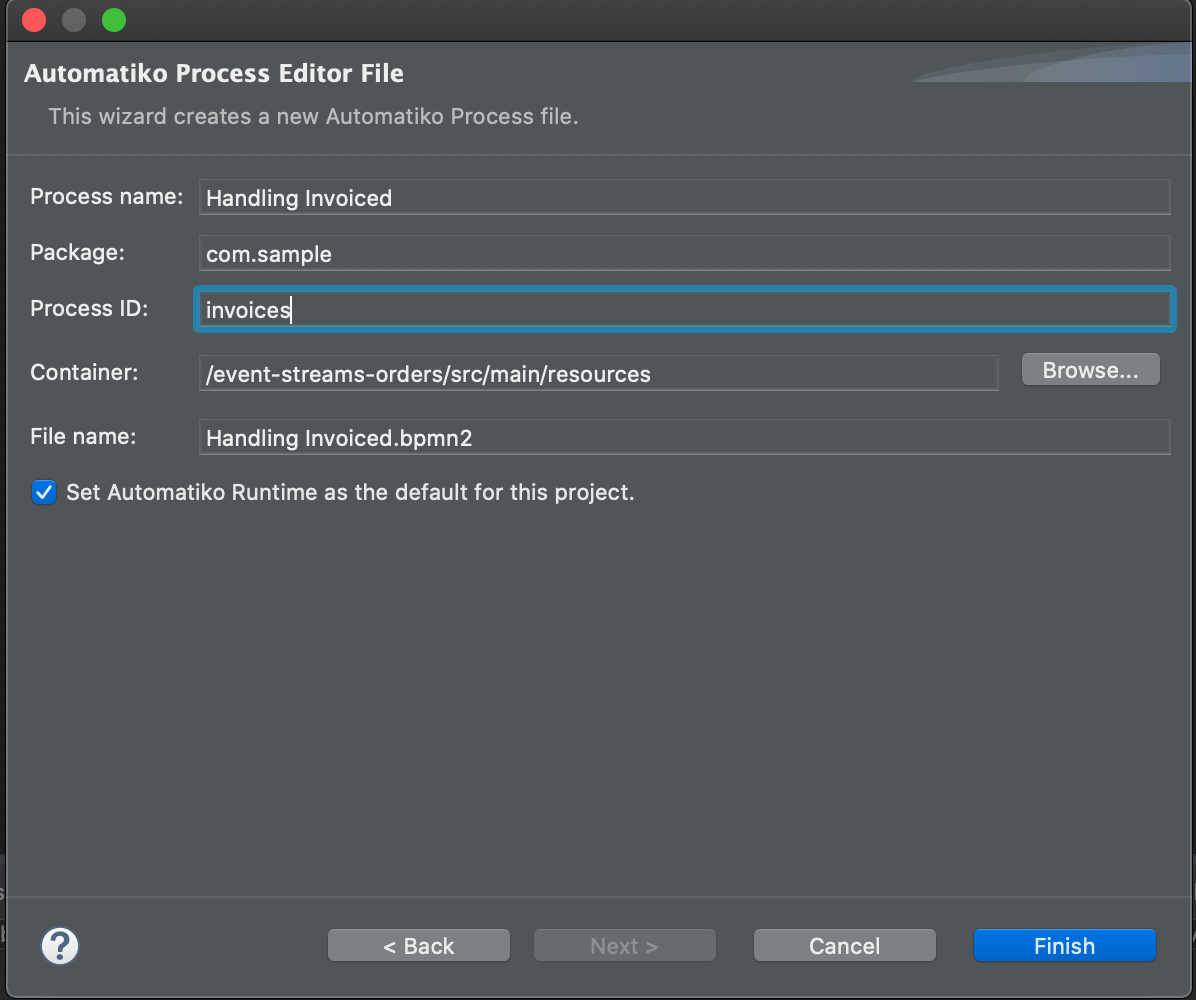
Task: Click the "File name:" label
Action: 83,436
